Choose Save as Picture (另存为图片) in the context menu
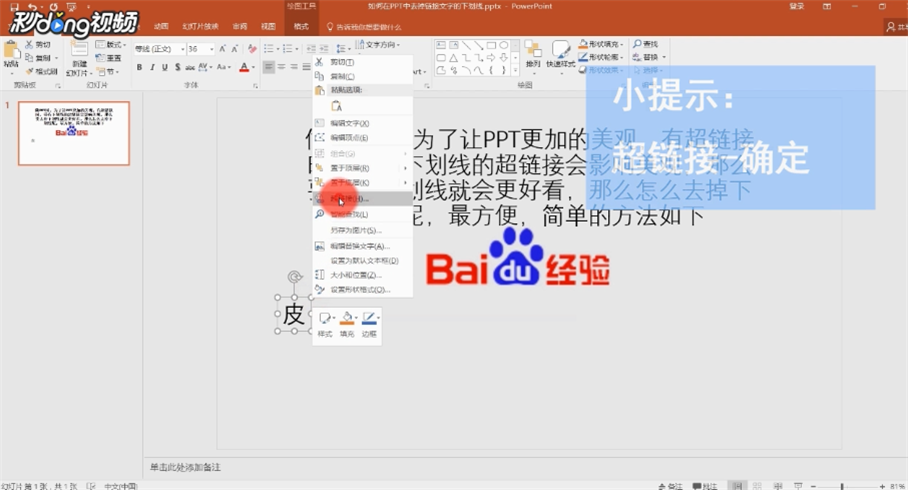The height and width of the screenshot is (490, 908). (363, 231)
